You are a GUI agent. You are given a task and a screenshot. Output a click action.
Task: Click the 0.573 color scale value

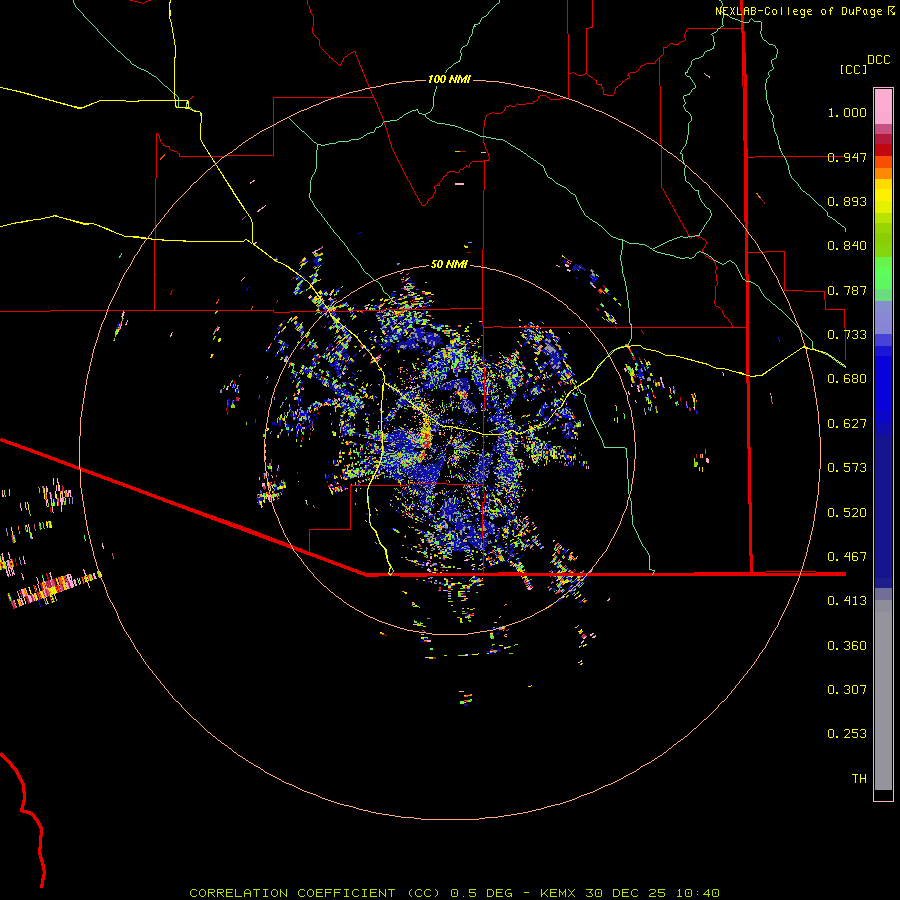coord(847,468)
